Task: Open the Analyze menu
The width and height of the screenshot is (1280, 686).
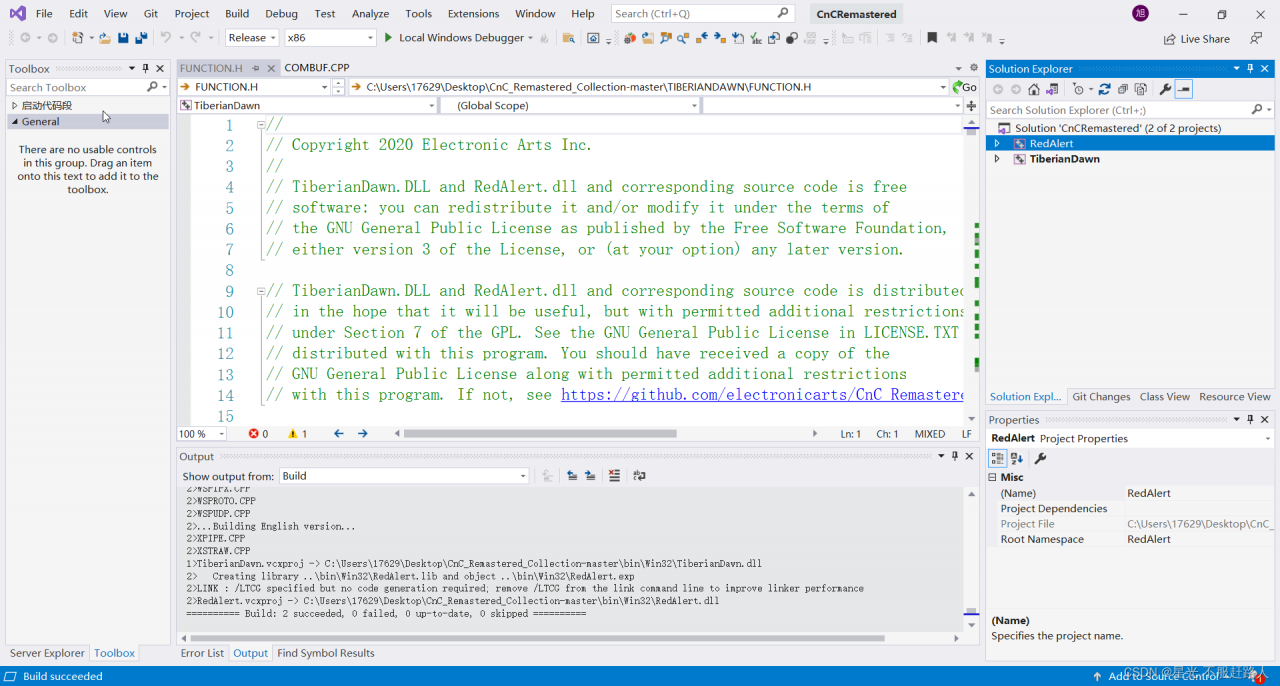Action: (370, 13)
